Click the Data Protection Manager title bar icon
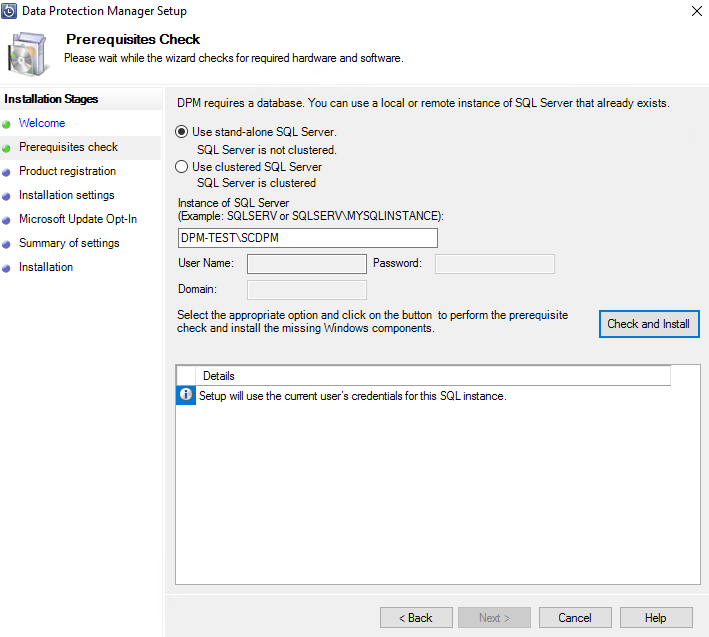Image resolution: width=709 pixels, height=637 pixels. click(x=10, y=11)
